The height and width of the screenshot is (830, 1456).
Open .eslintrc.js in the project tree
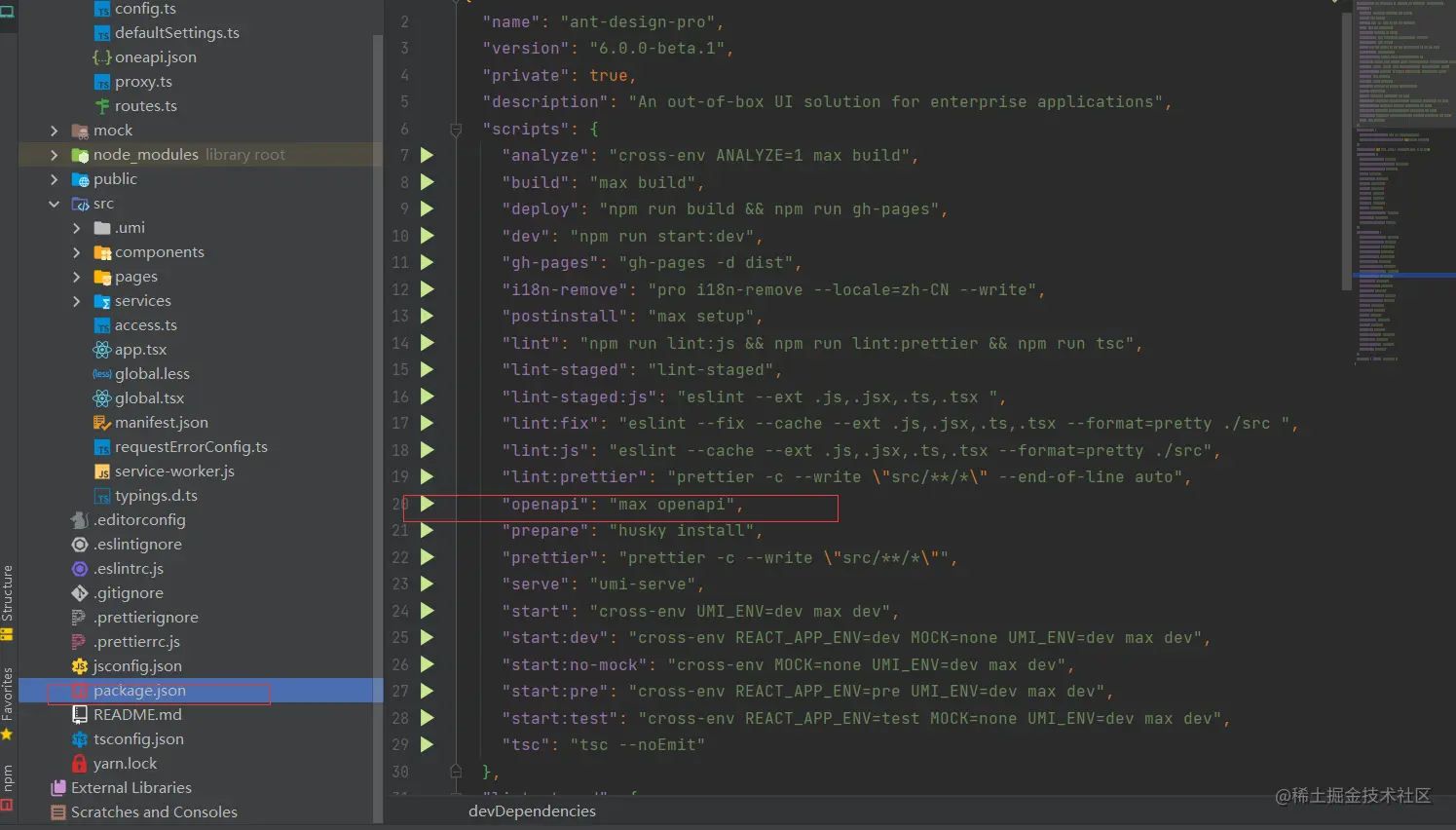pyautogui.click(x=129, y=569)
